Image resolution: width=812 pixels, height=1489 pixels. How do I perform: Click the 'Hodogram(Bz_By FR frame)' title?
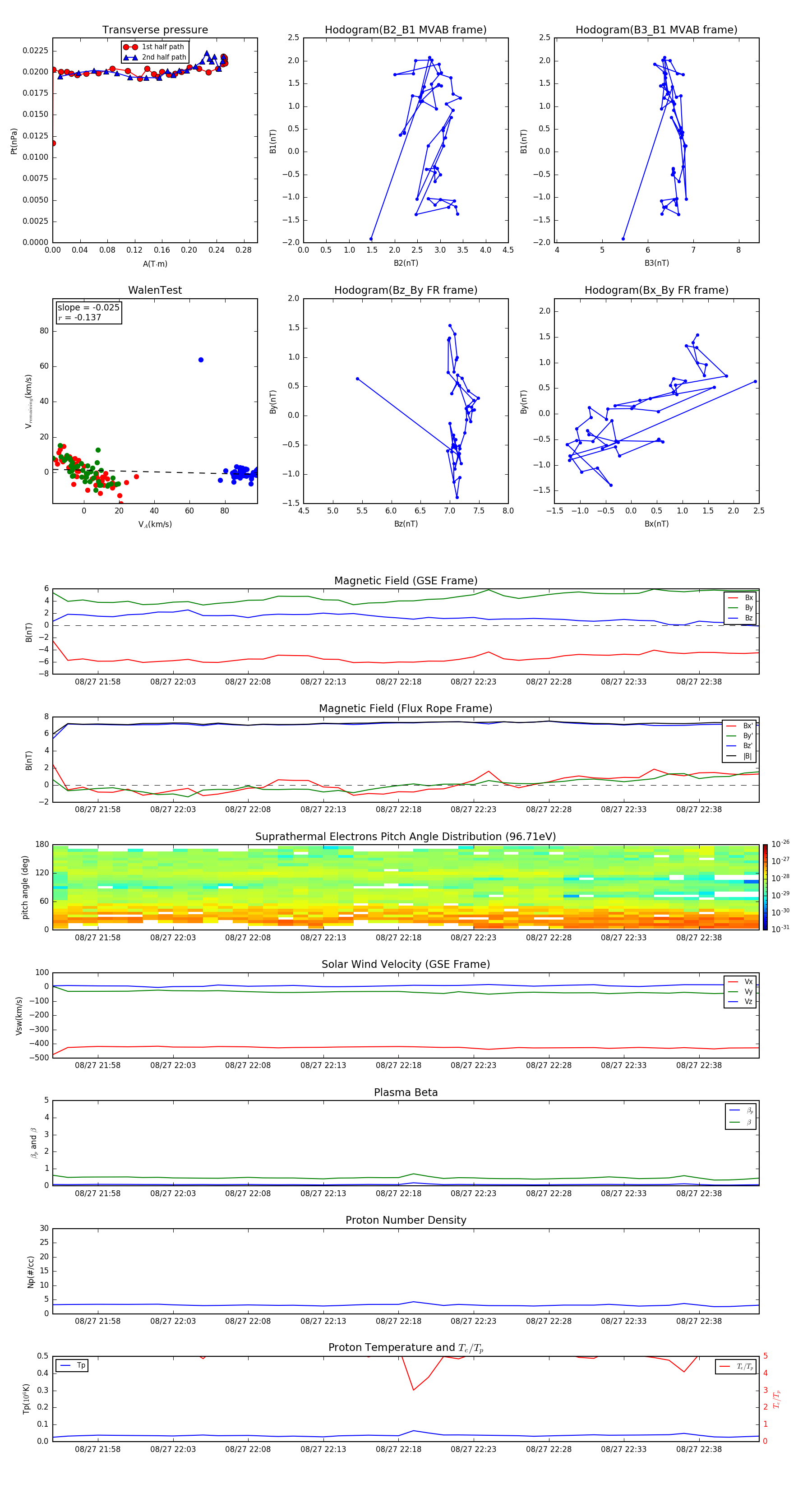pos(406,290)
